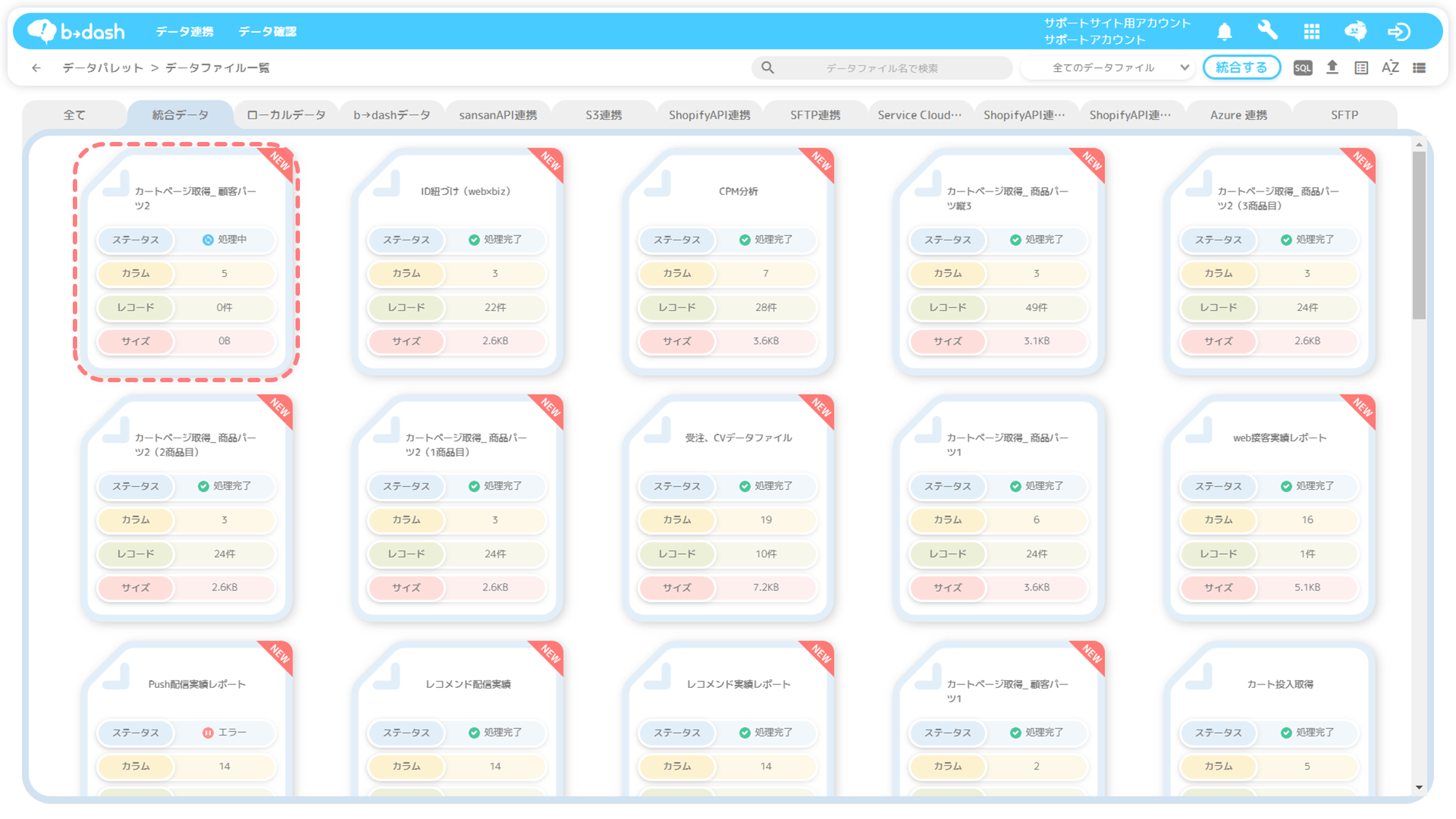Open the Push配信実績レポート card

tap(186, 719)
